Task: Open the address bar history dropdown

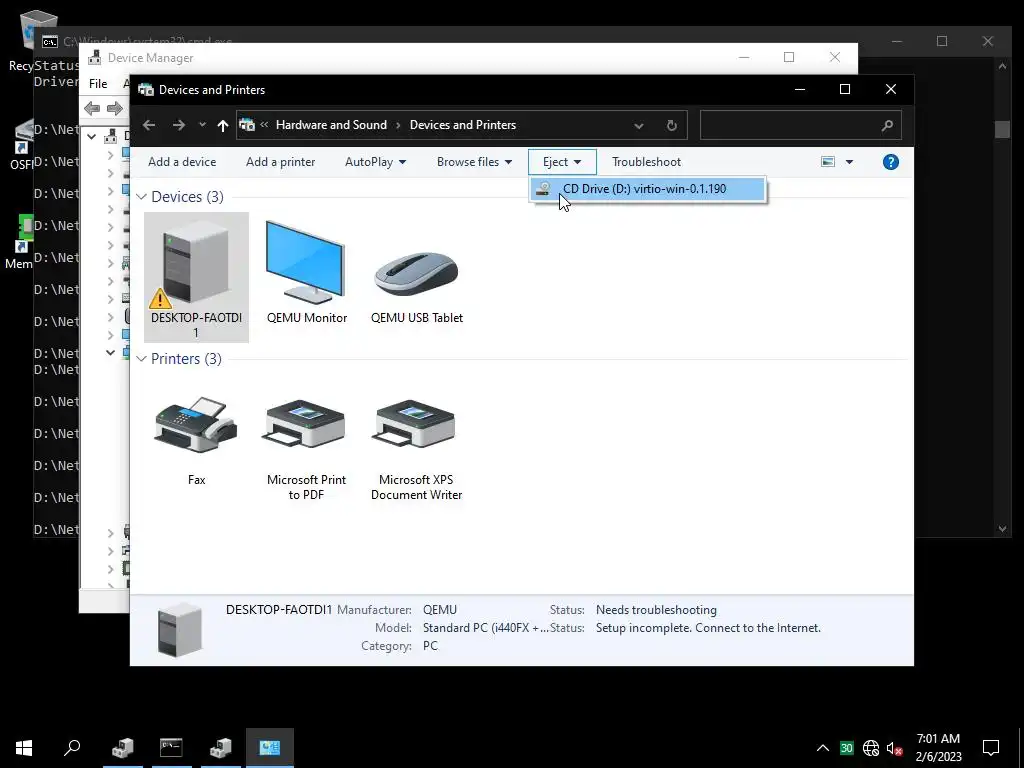Action: [639, 125]
